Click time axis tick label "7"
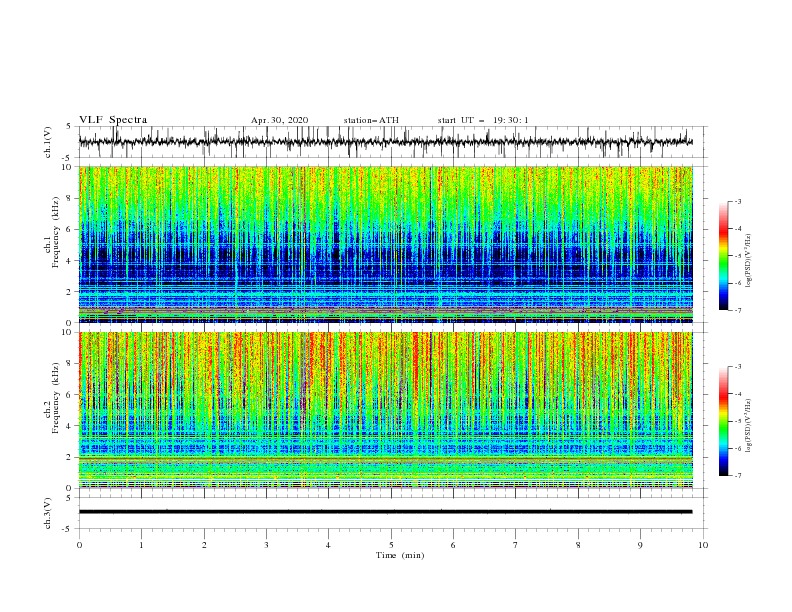This screenshot has height=612, width=792. [516, 545]
